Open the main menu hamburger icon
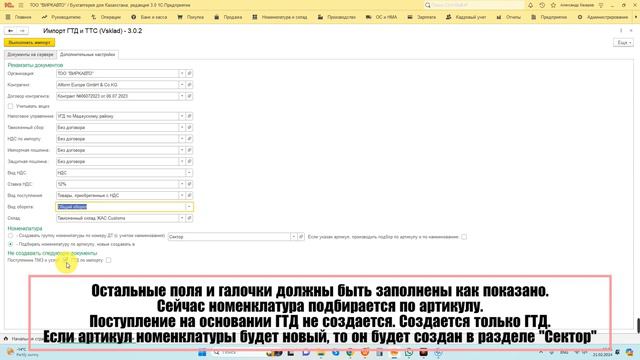This screenshot has height=360, width=640. tap(21, 5)
